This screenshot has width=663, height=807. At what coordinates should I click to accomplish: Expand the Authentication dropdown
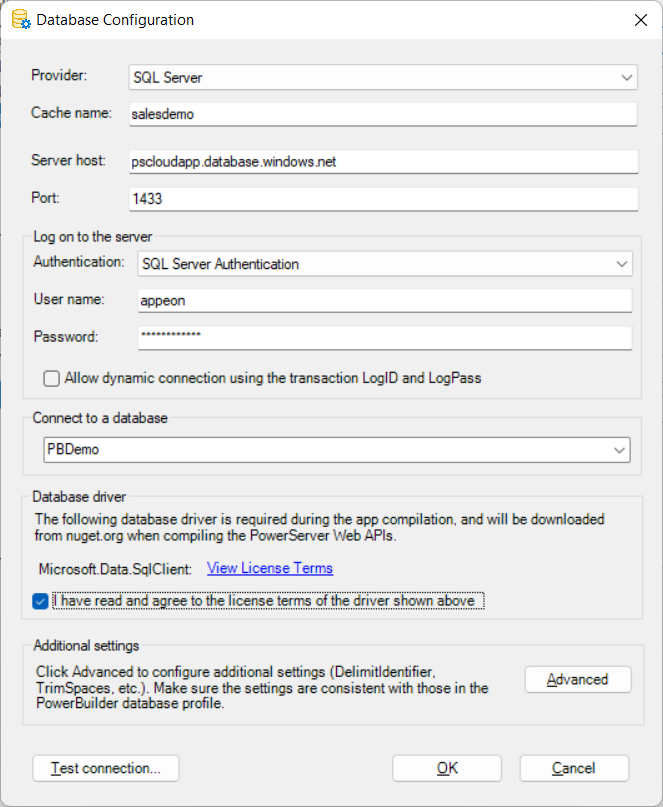pos(383,264)
